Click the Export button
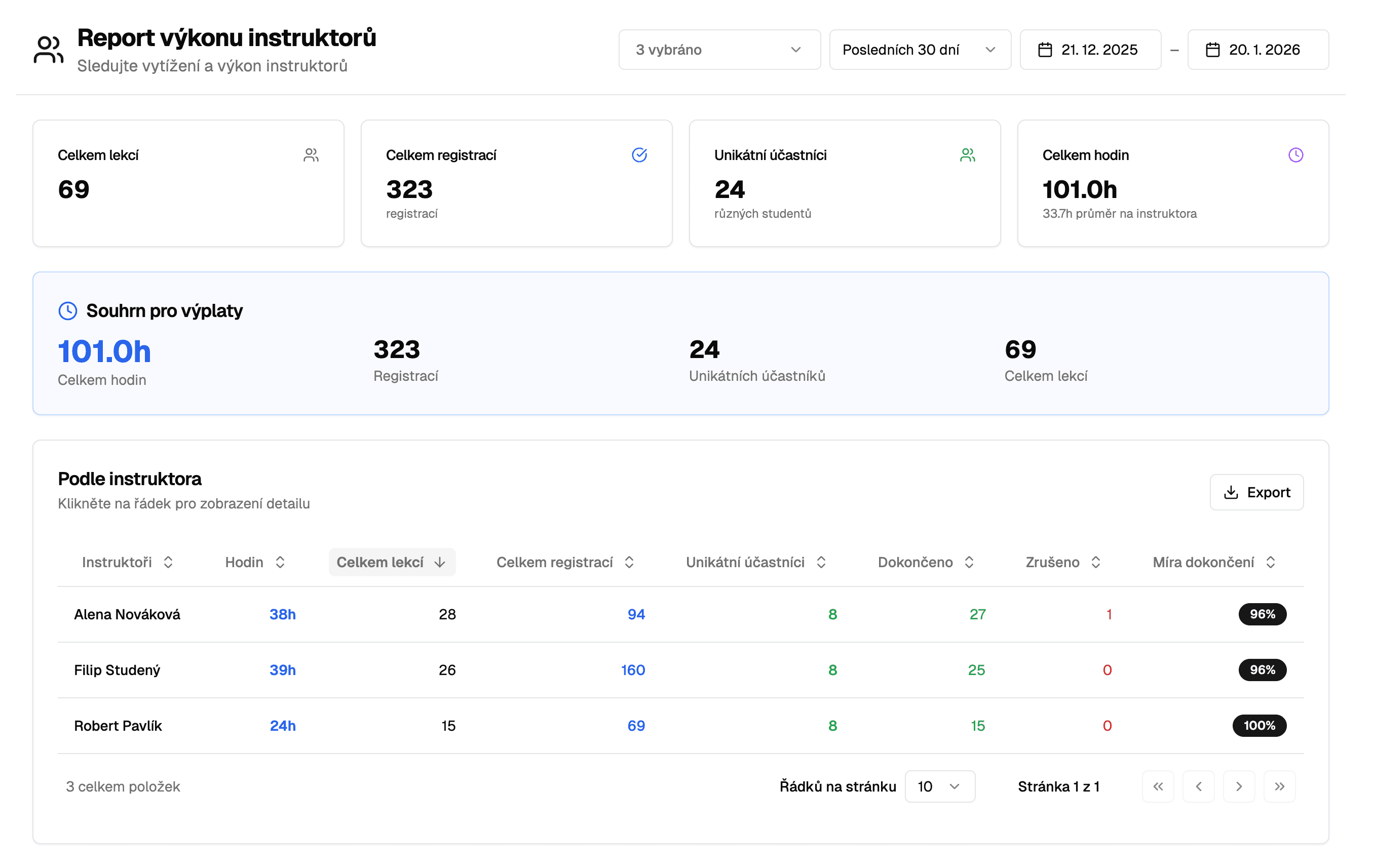The width and height of the screenshot is (1373, 868). [1256, 492]
